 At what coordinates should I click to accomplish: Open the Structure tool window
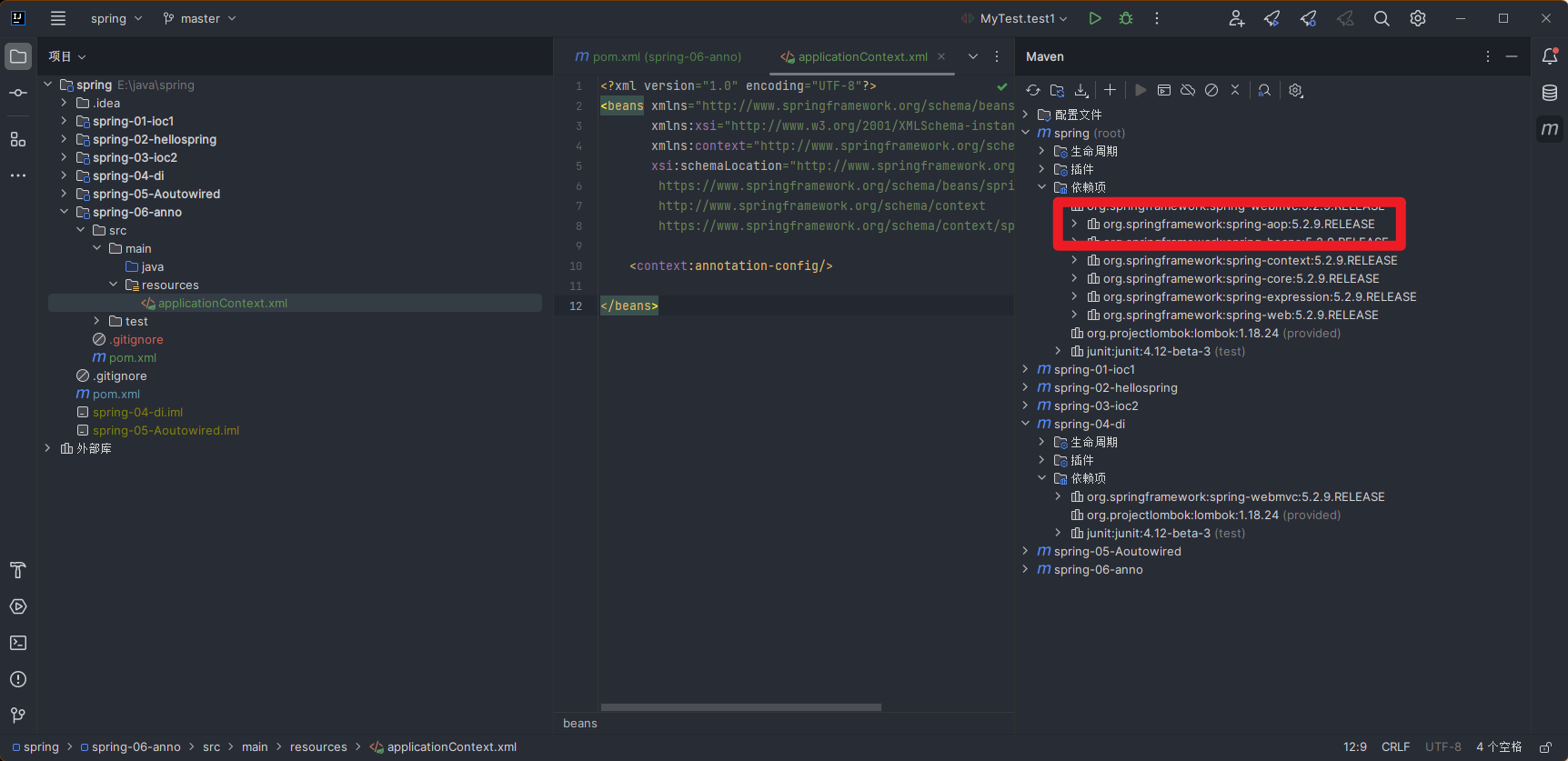click(18, 139)
